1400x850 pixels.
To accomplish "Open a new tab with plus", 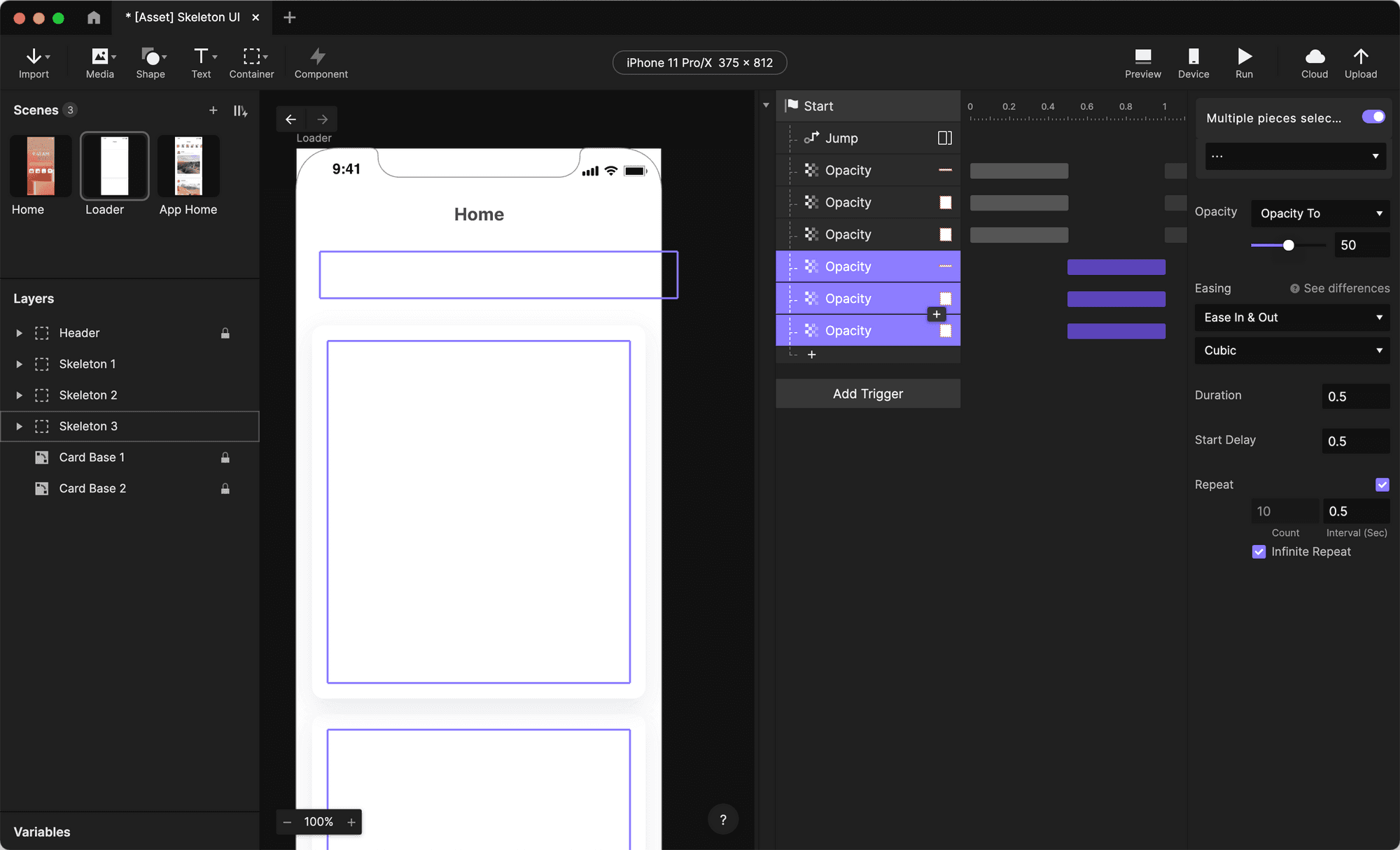I will (290, 17).
